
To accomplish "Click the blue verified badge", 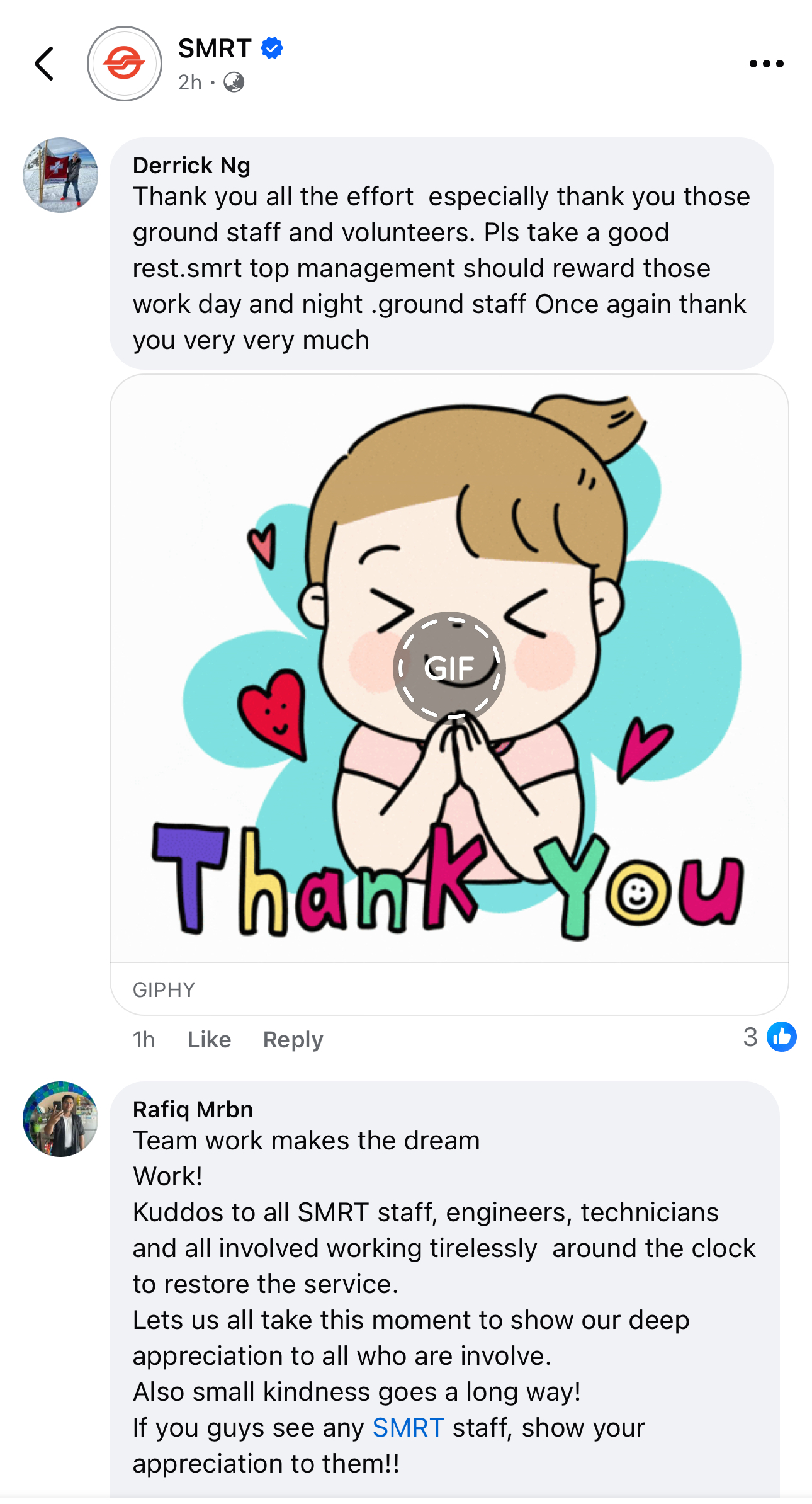I will pyautogui.click(x=272, y=48).
